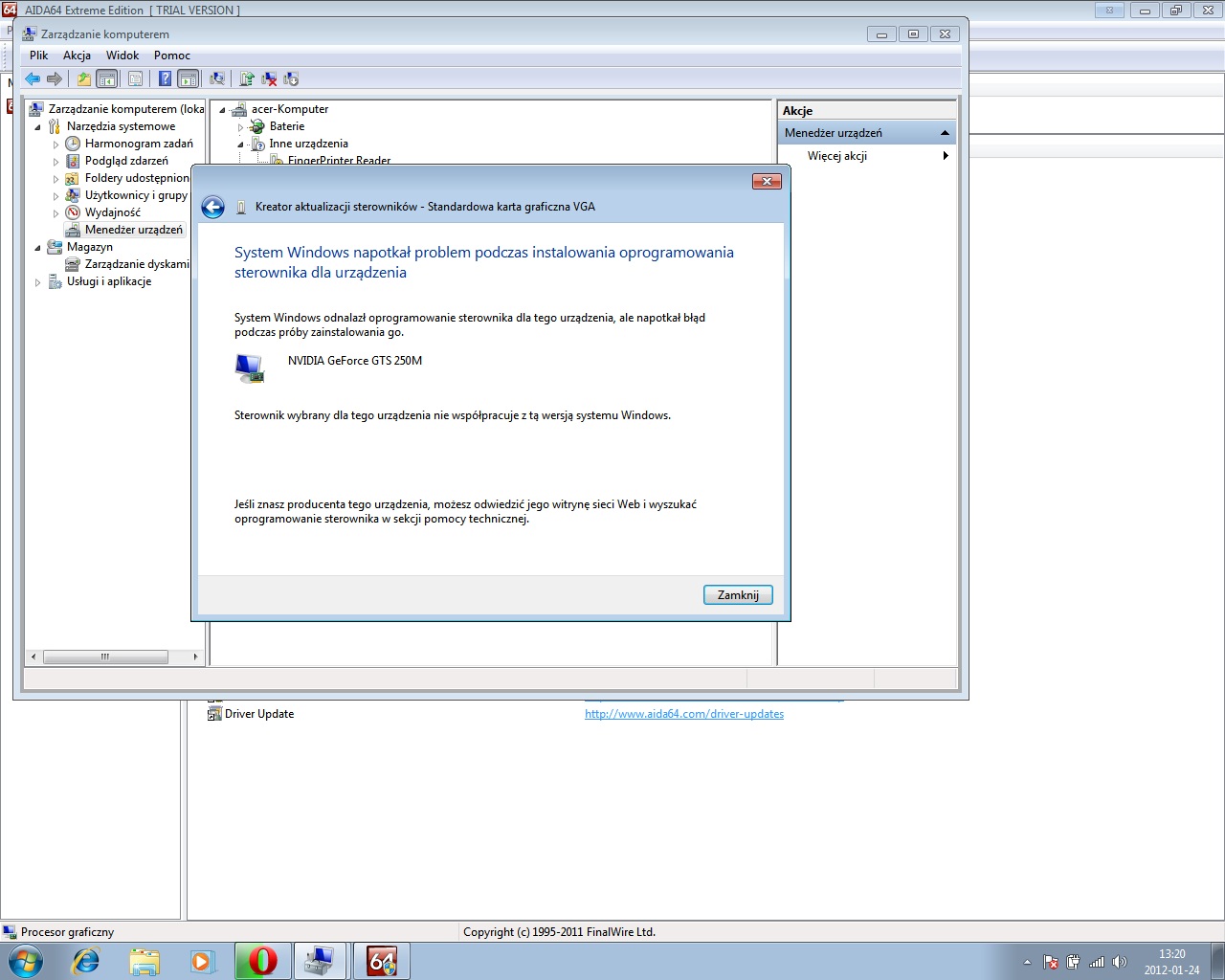Select Magazyn storage icon
The height and width of the screenshot is (980, 1225).
55,247
